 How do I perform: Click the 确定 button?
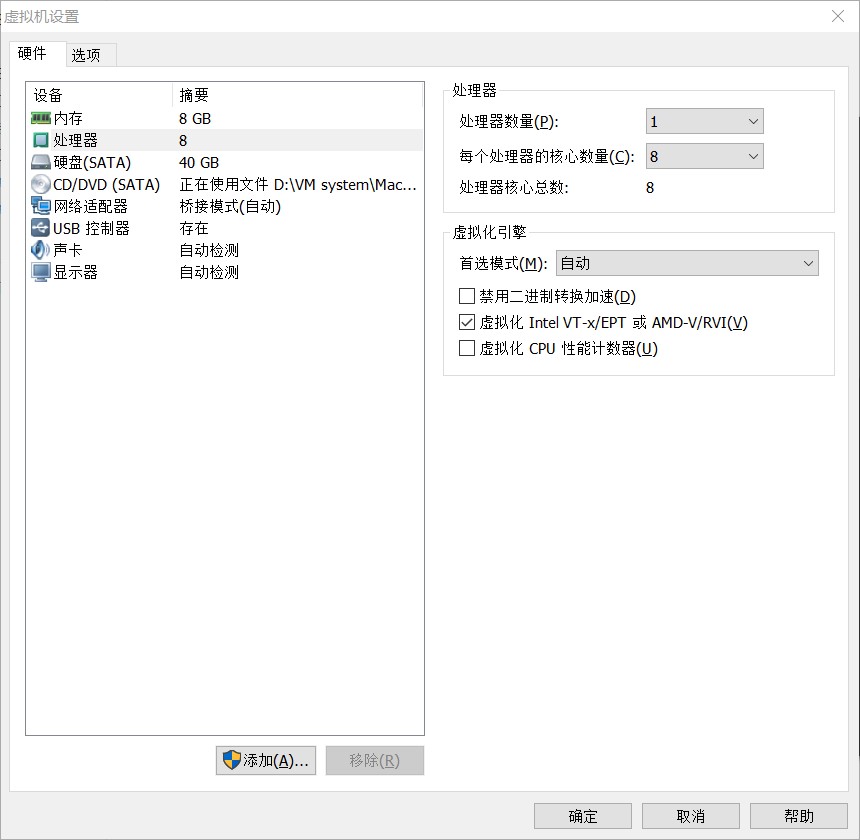(582, 816)
